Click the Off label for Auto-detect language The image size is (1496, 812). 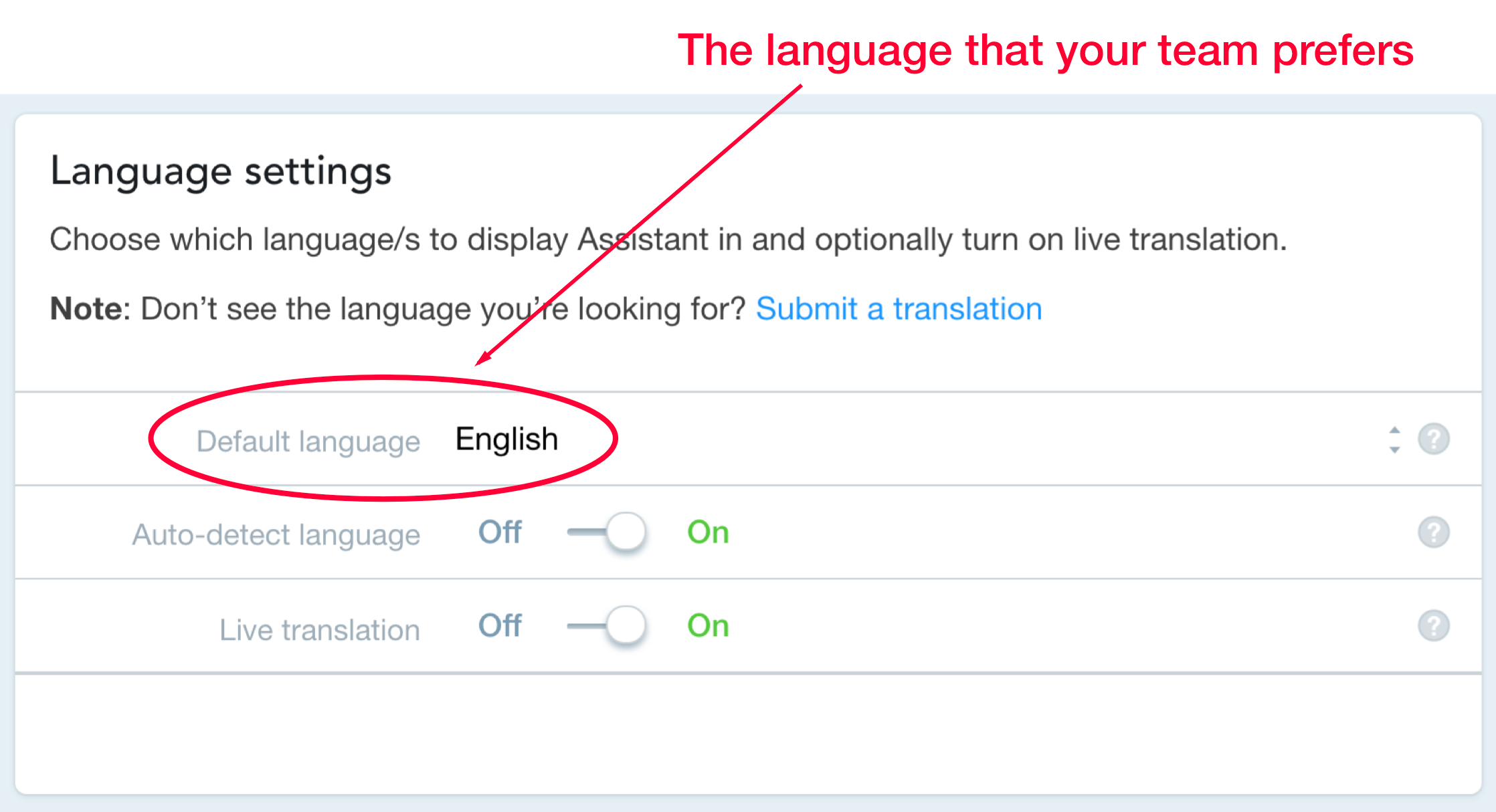[500, 532]
